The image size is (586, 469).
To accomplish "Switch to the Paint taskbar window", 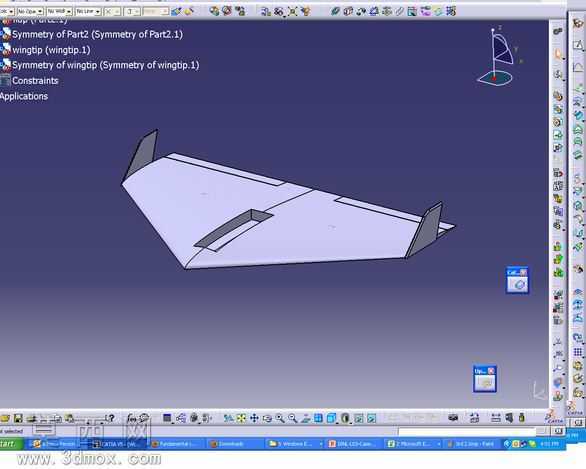I will 472,444.
